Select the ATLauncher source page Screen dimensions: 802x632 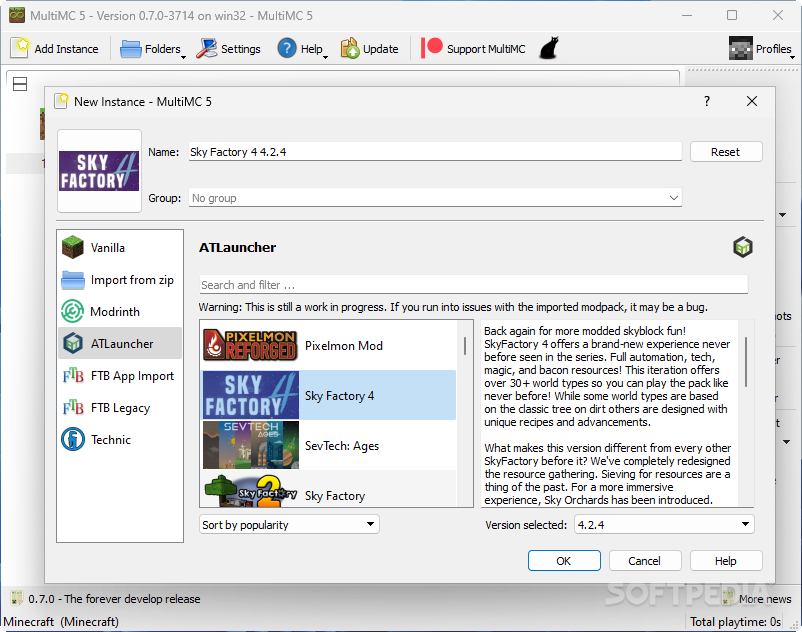pos(120,344)
